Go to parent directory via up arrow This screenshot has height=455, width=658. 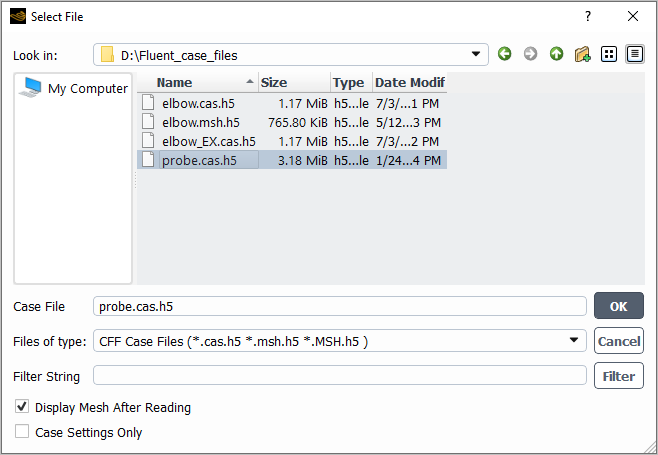(x=556, y=54)
